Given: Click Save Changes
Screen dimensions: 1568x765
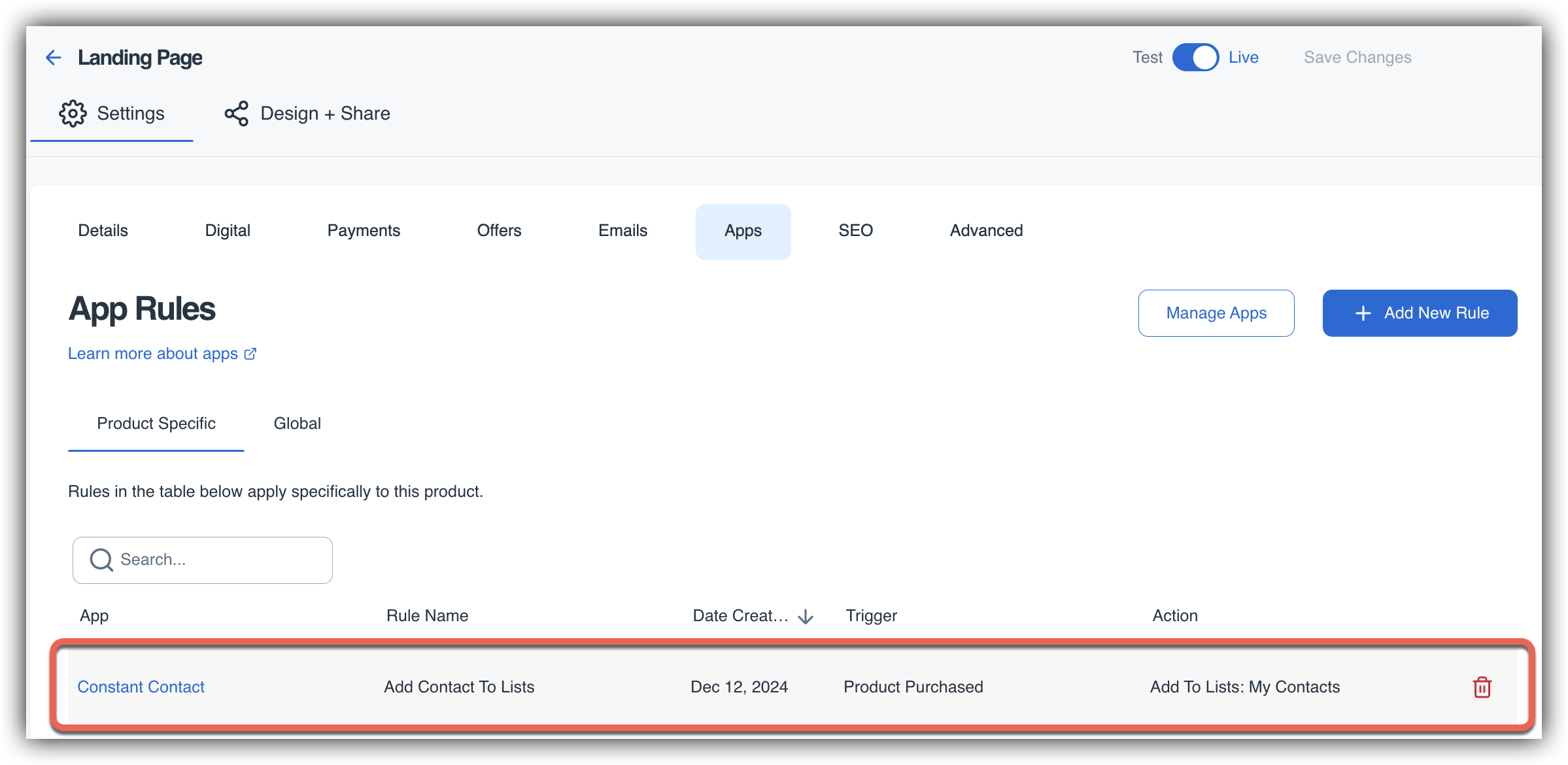Looking at the screenshot, I should click(1357, 58).
